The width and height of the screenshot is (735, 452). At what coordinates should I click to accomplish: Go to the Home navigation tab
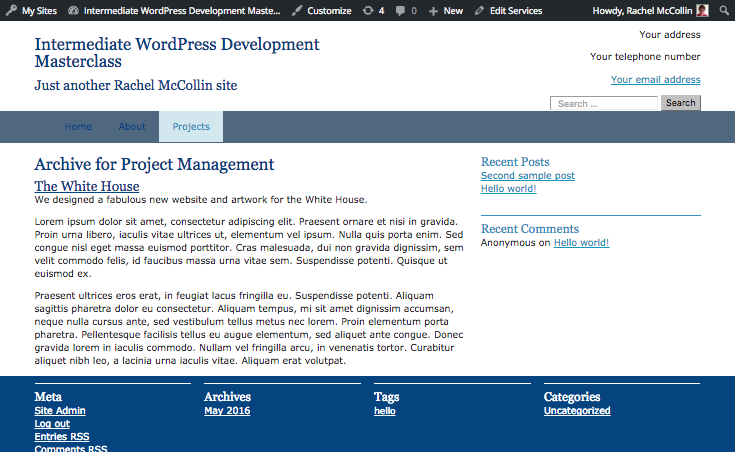click(x=78, y=127)
